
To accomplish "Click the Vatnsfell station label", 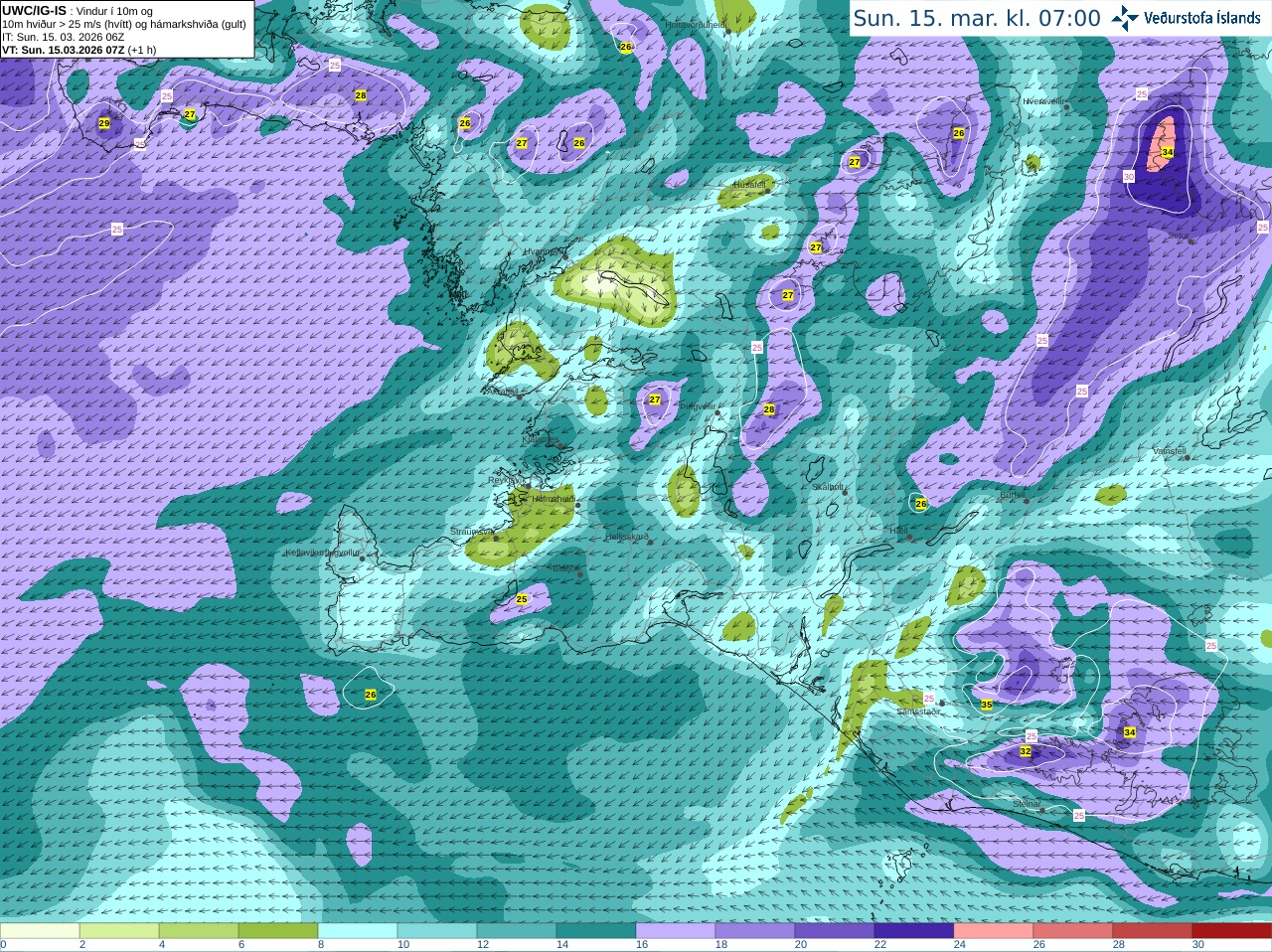I will click(1170, 451).
